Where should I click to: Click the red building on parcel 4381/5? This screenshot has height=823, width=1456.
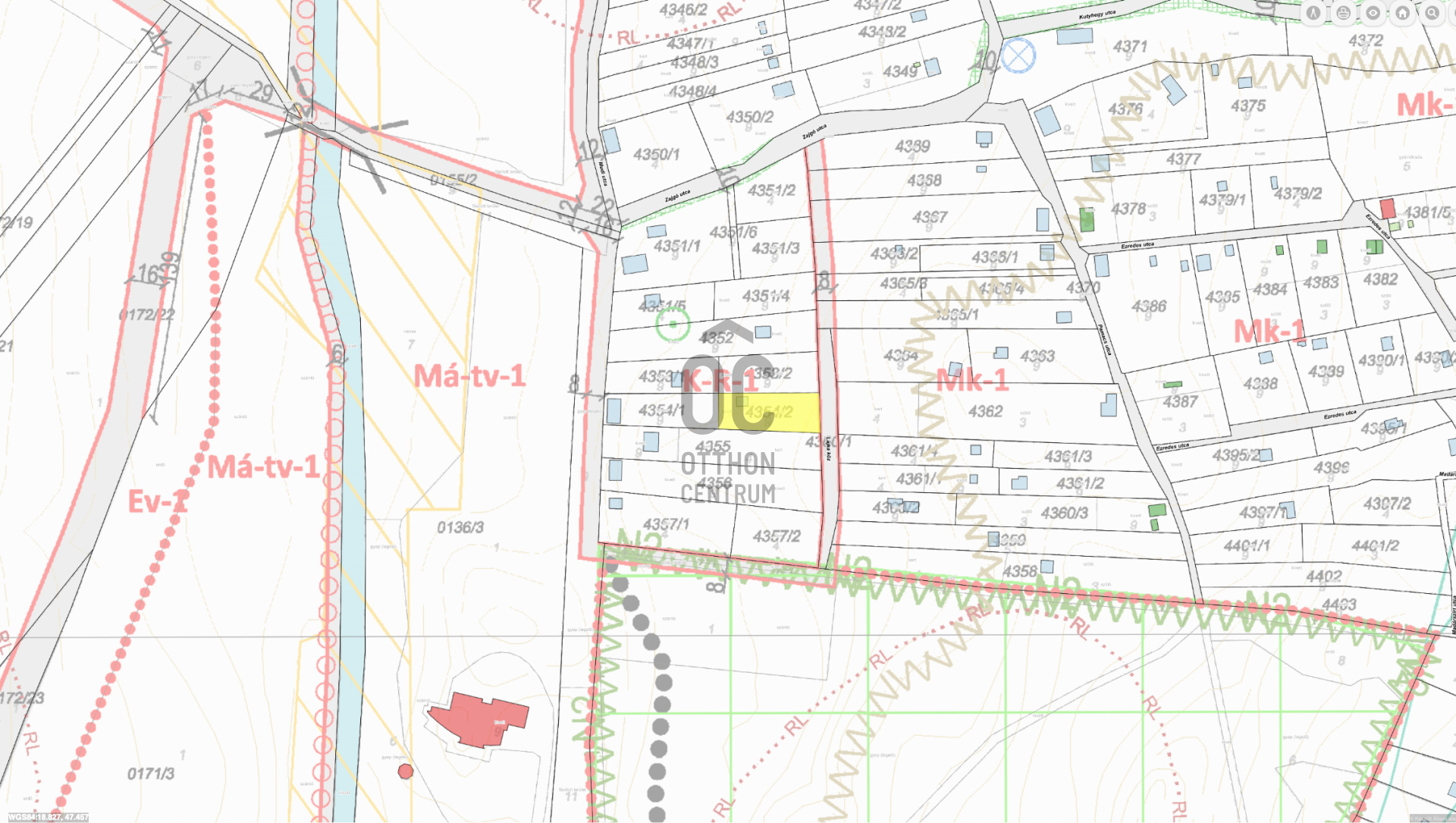[x=1388, y=209]
